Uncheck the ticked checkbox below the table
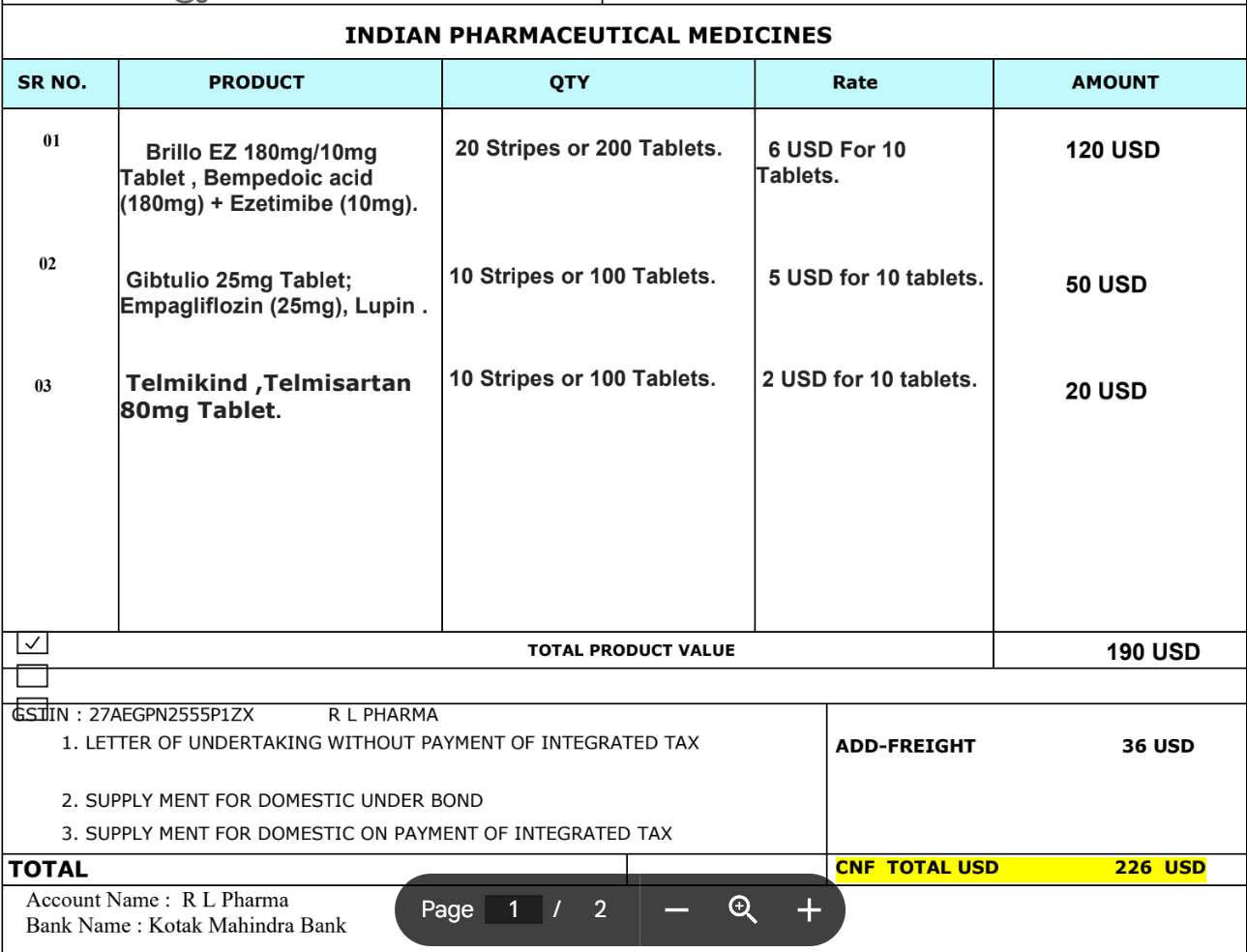 click(x=33, y=642)
